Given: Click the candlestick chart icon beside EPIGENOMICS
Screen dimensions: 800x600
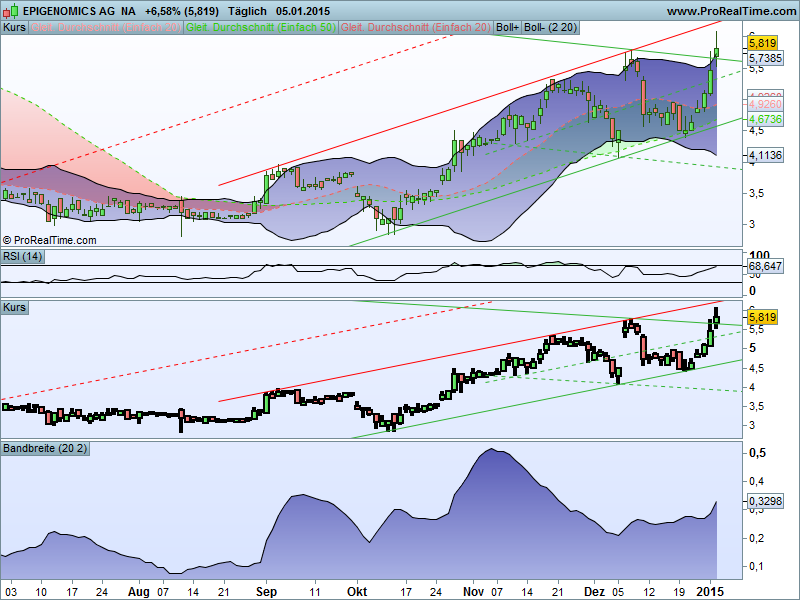Looking at the screenshot, I should [10, 11].
